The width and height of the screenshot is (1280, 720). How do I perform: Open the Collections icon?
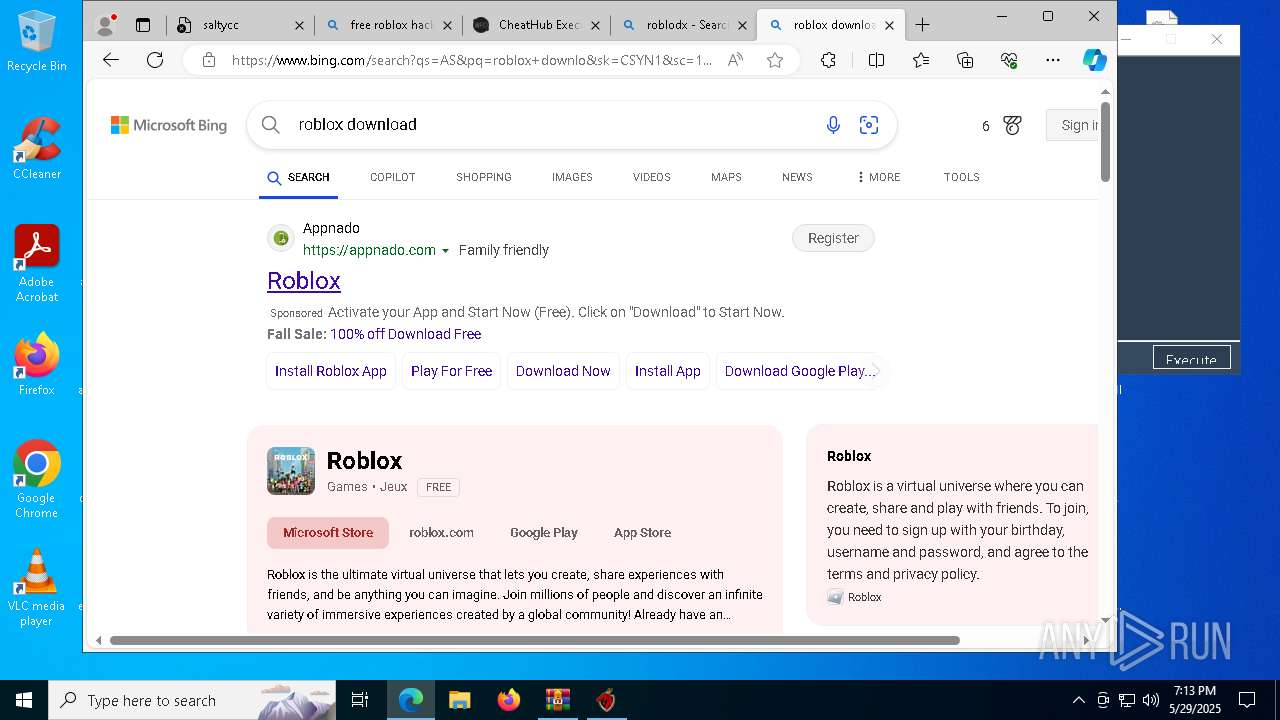[965, 60]
